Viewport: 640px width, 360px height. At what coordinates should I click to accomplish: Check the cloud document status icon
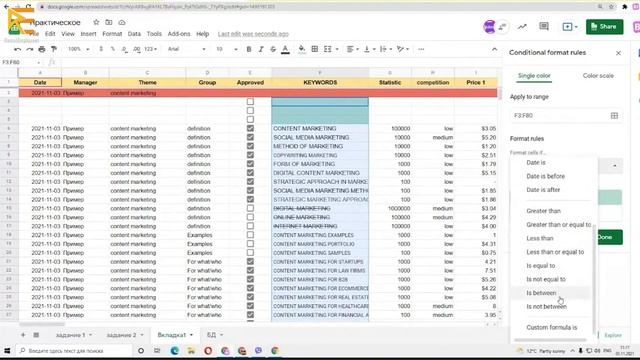(x=122, y=22)
